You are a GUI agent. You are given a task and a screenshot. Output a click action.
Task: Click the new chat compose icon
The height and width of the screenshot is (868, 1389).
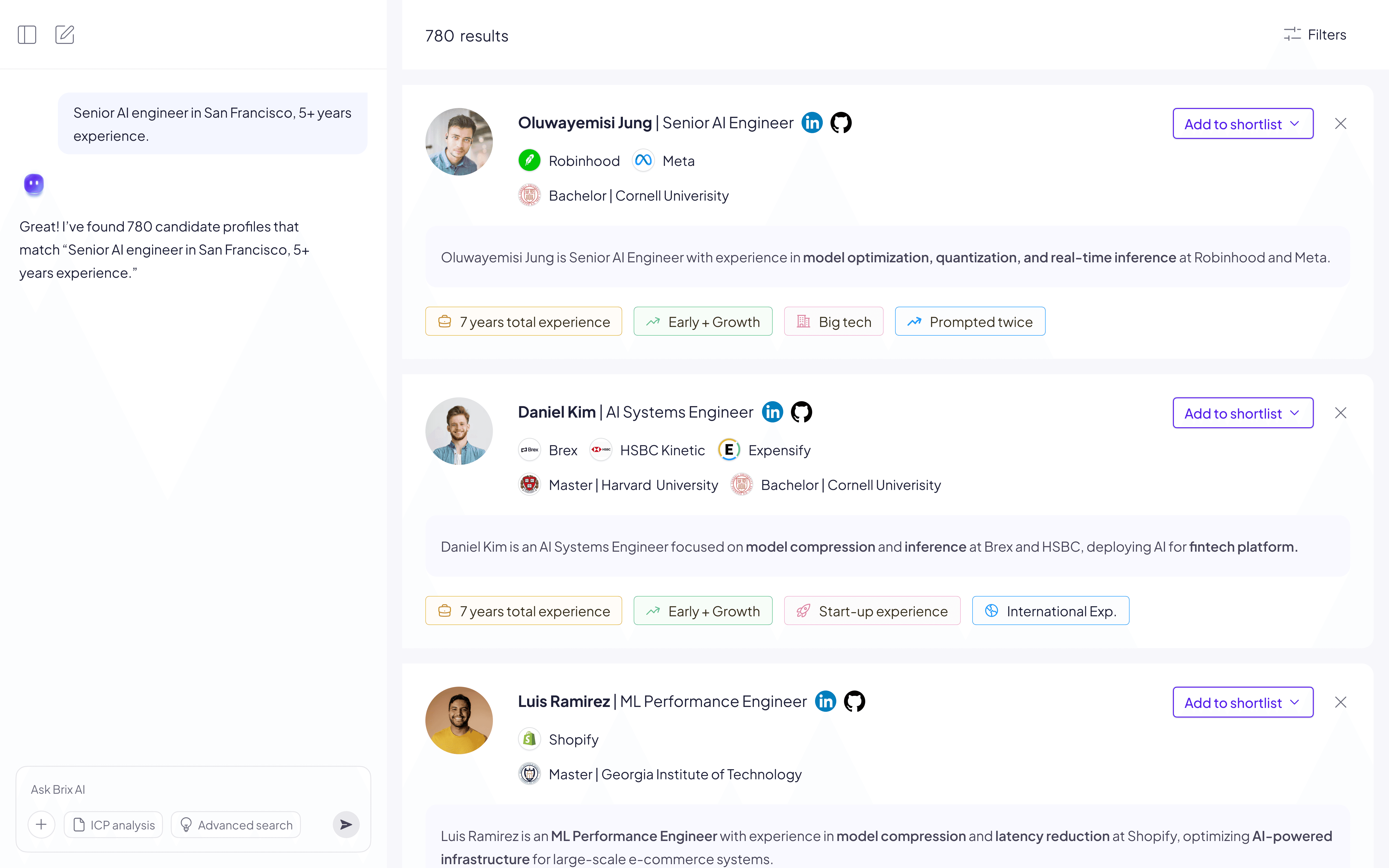pos(65,35)
